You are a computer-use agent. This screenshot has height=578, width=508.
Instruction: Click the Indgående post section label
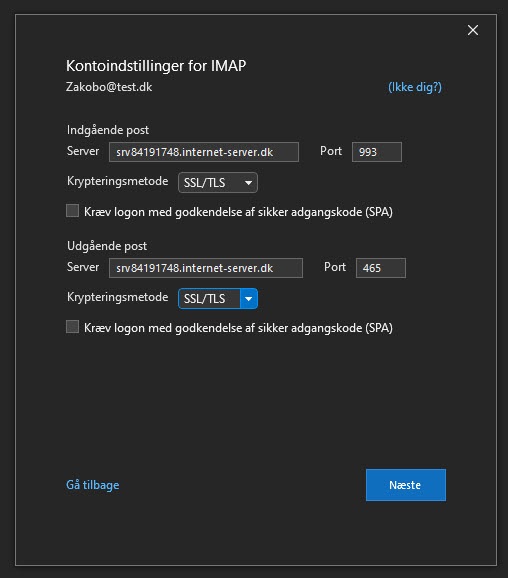coord(108,130)
